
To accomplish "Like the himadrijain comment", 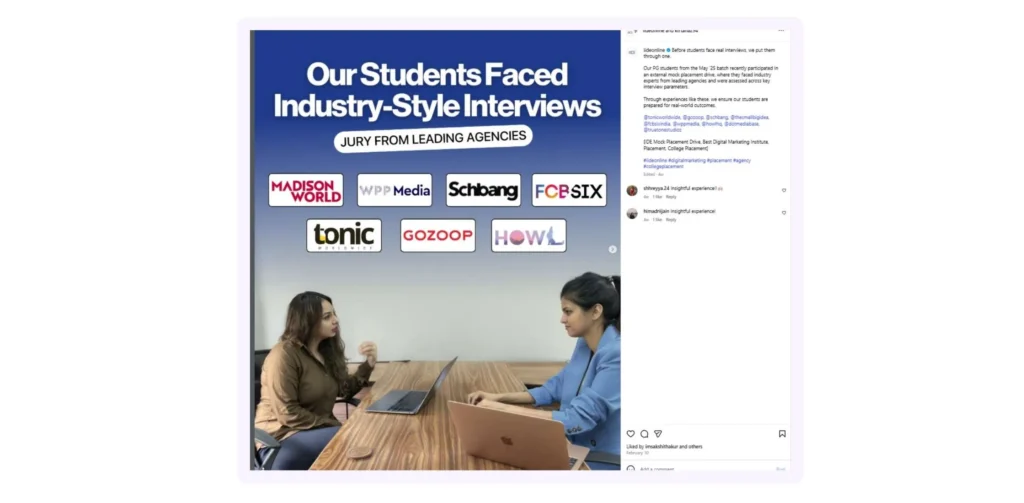I will [x=784, y=213].
